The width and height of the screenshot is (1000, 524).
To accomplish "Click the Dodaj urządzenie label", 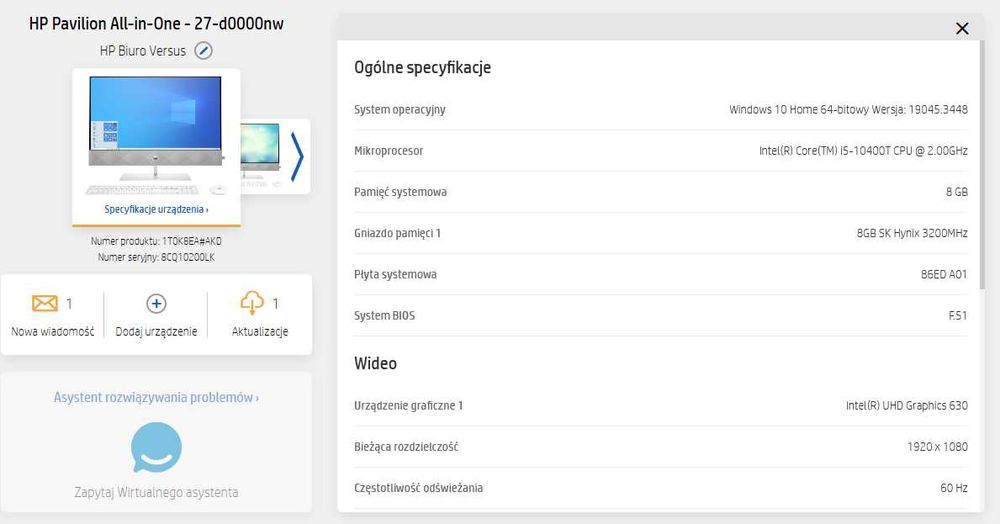I will (x=156, y=331).
